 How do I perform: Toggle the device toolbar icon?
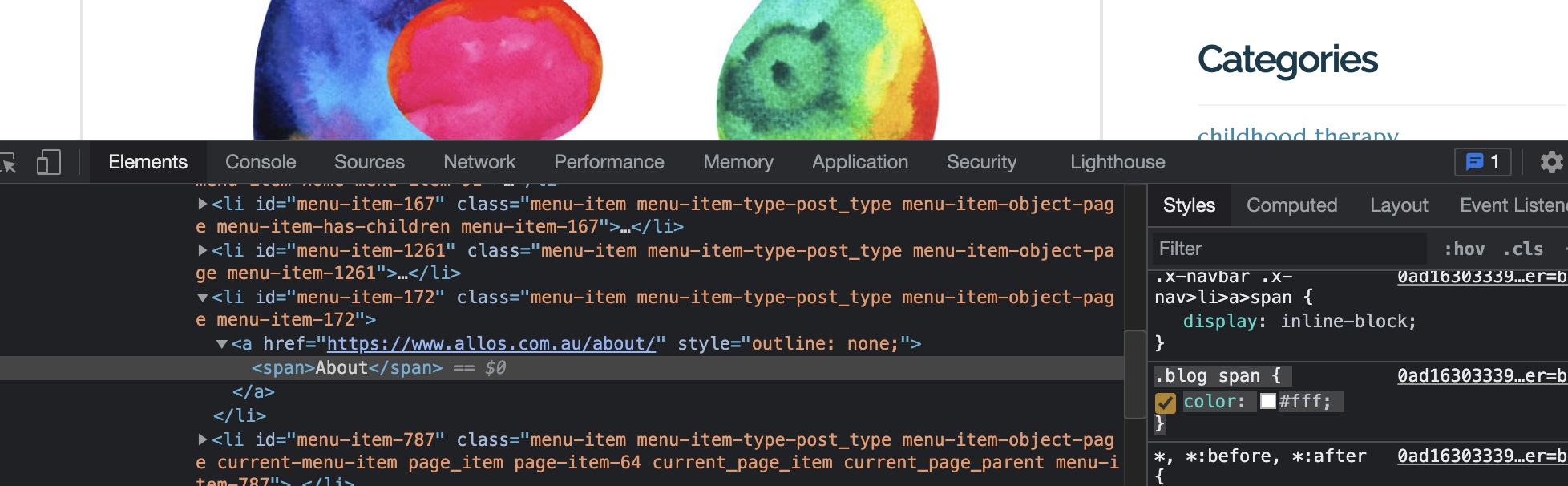pos(48,163)
